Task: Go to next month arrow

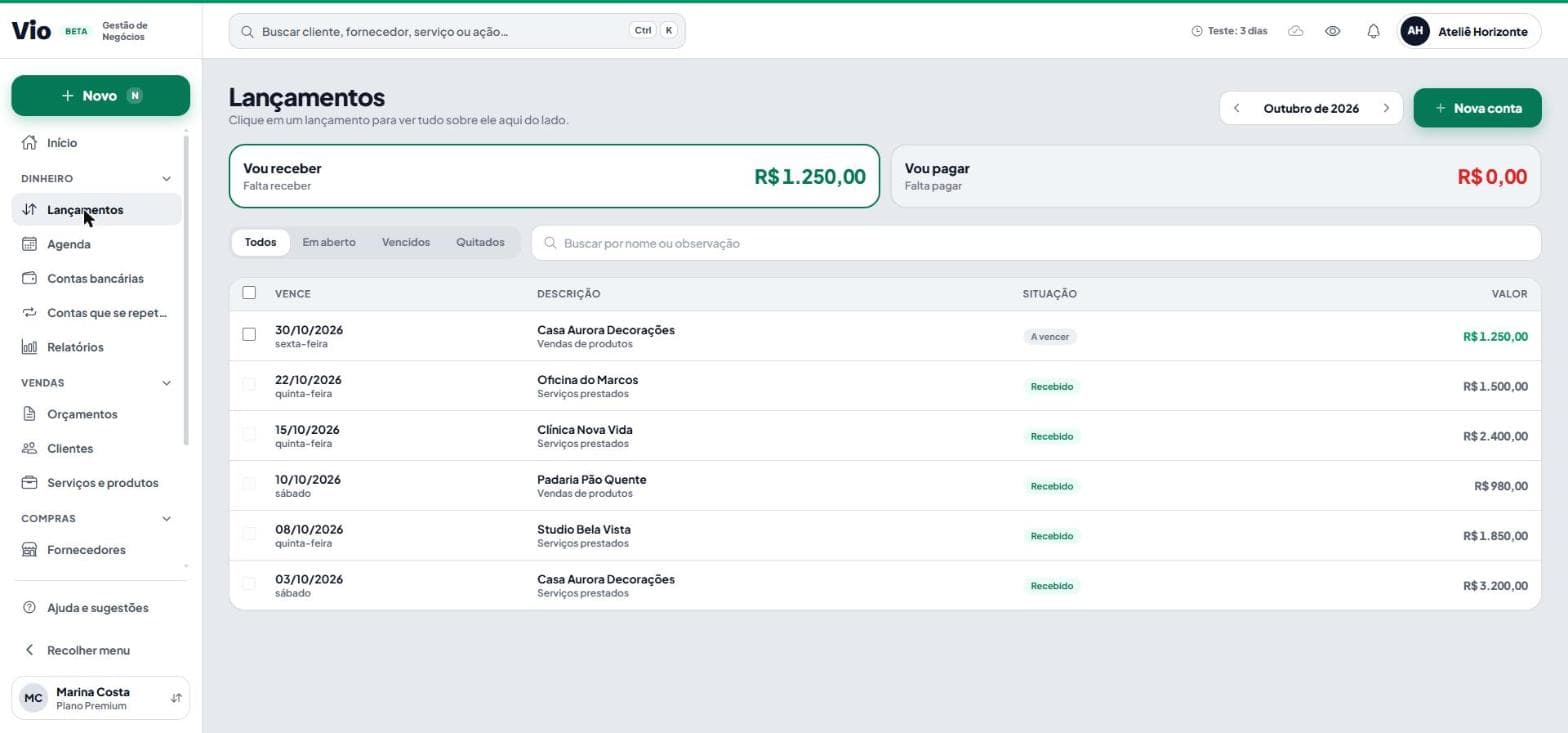Action: [1386, 108]
